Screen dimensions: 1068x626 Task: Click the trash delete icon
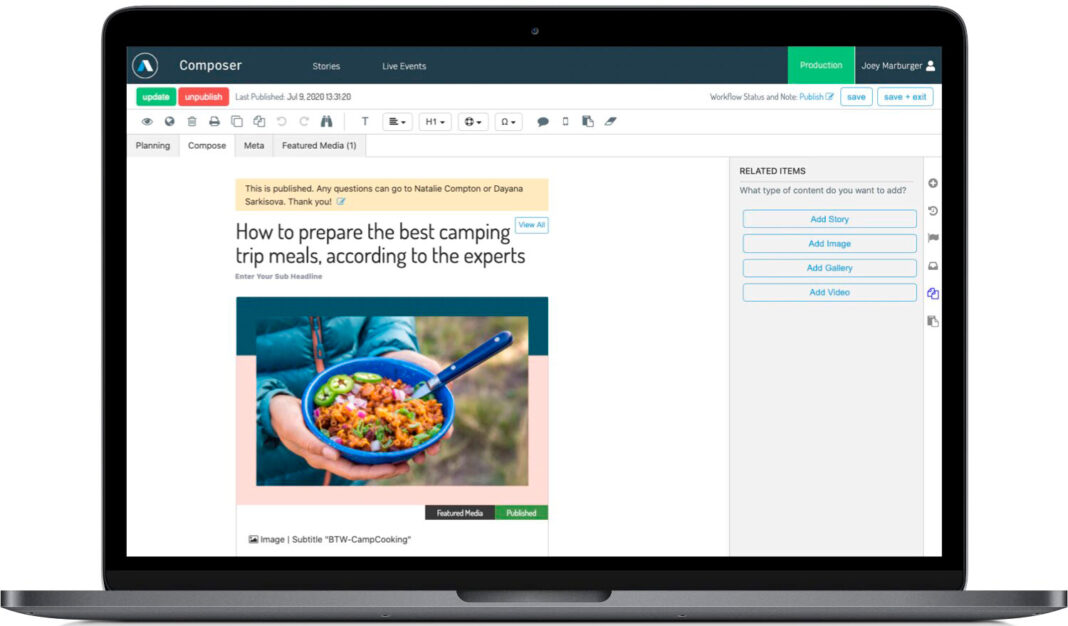192,122
